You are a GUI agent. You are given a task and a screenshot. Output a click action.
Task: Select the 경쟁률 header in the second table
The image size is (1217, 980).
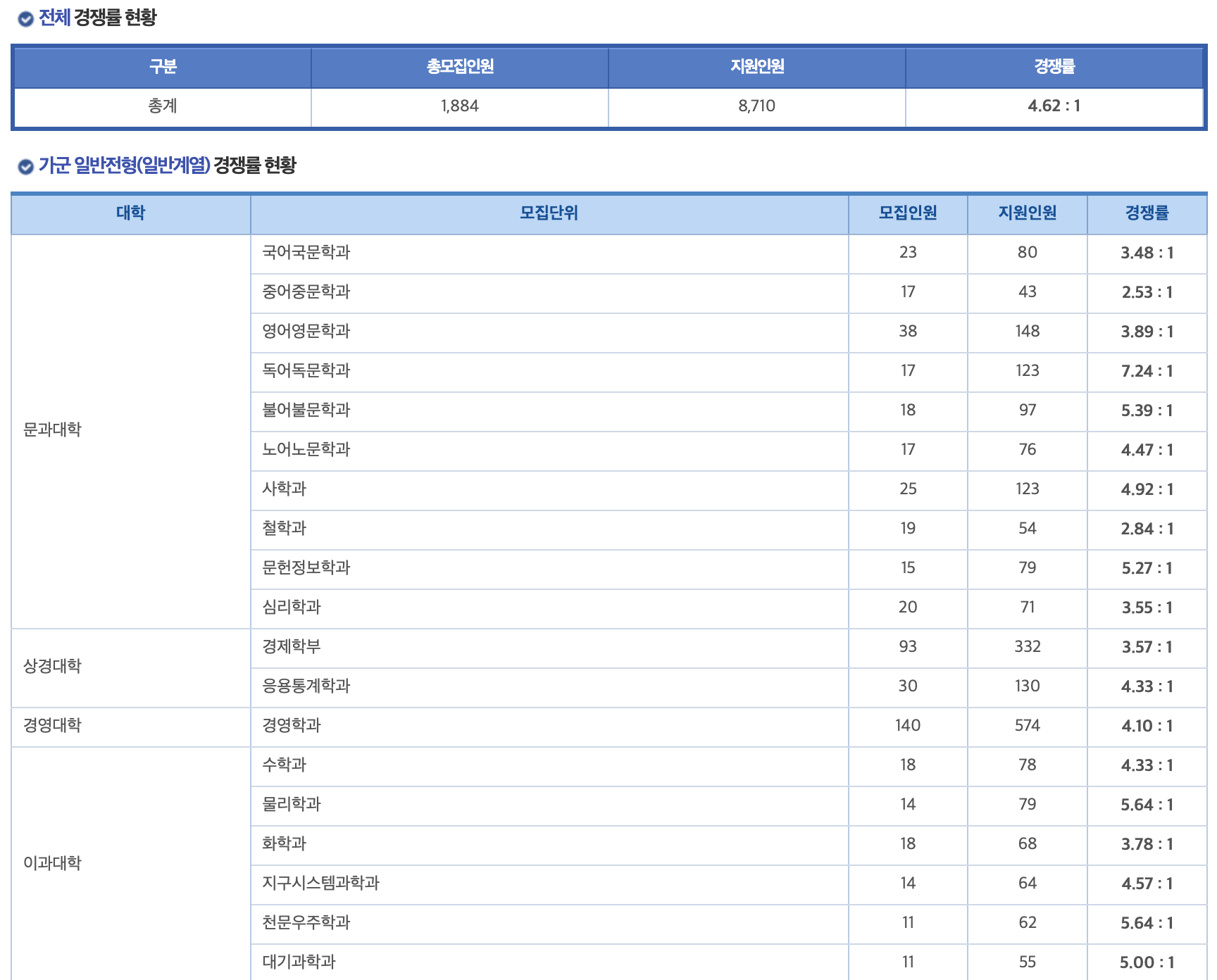point(1147,214)
